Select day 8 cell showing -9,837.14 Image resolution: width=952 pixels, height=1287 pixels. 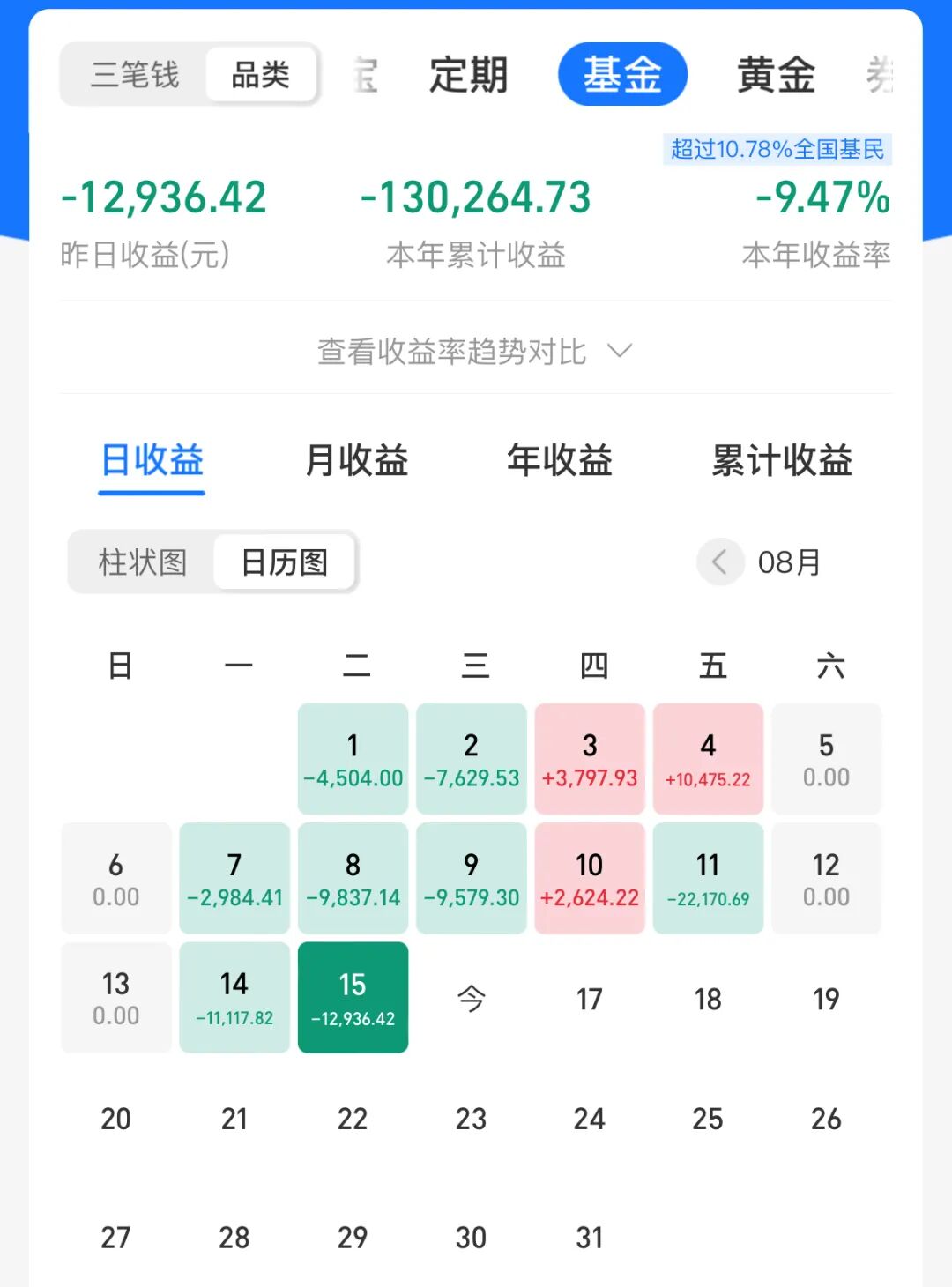[353, 878]
